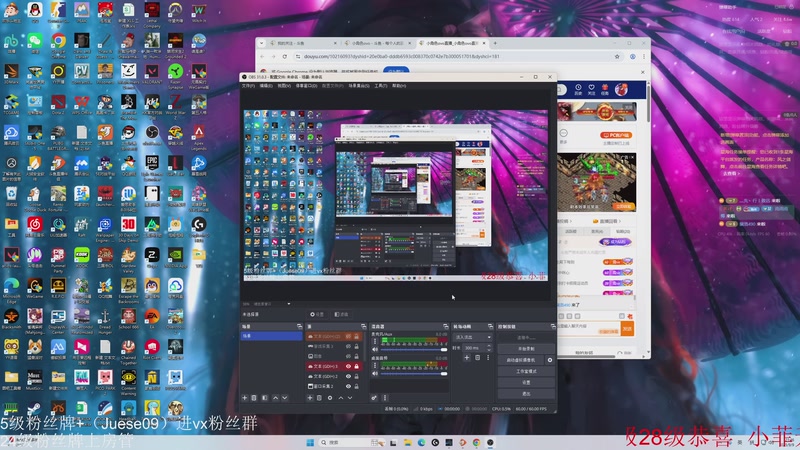Open Windows Start button on taskbar
This screenshot has width=800, height=450.
(310, 442)
